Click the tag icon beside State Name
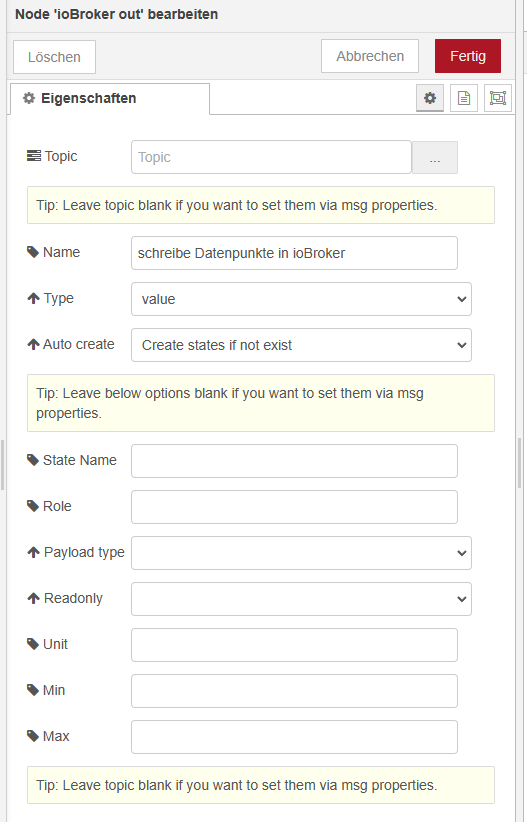 [x=33, y=460]
